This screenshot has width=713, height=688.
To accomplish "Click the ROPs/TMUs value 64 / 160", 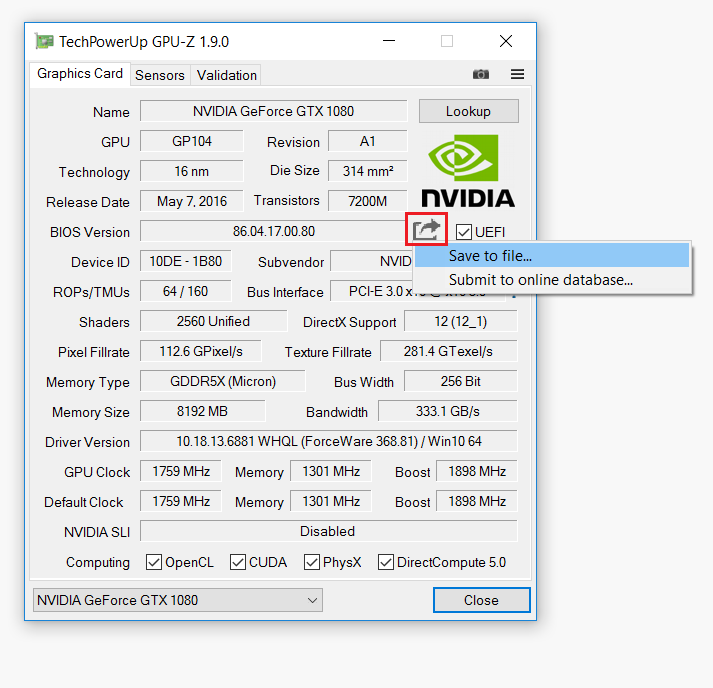I will pyautogui.click(x=186, y=291).
